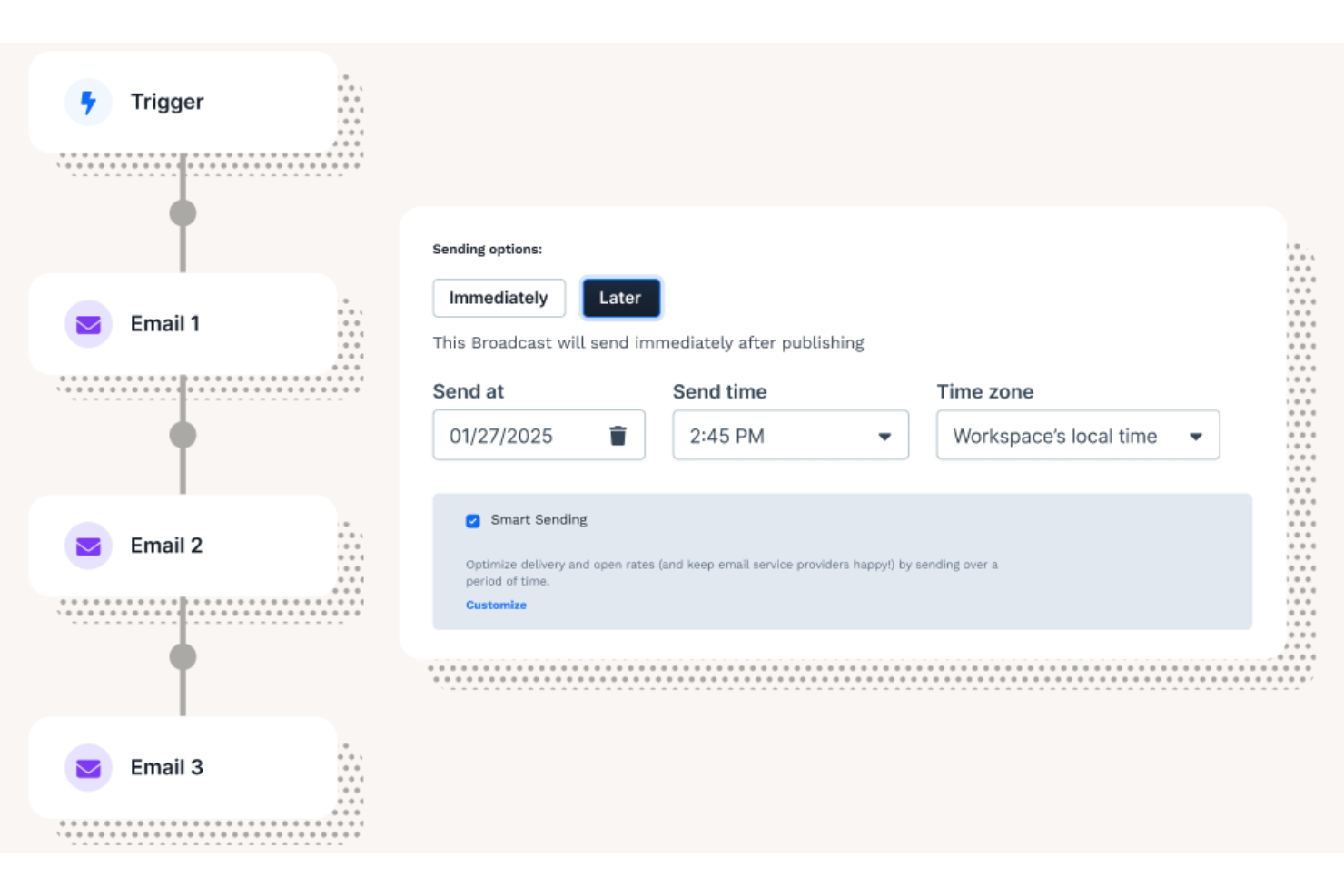Click the "Sending options:" heading

pos(487,249)
